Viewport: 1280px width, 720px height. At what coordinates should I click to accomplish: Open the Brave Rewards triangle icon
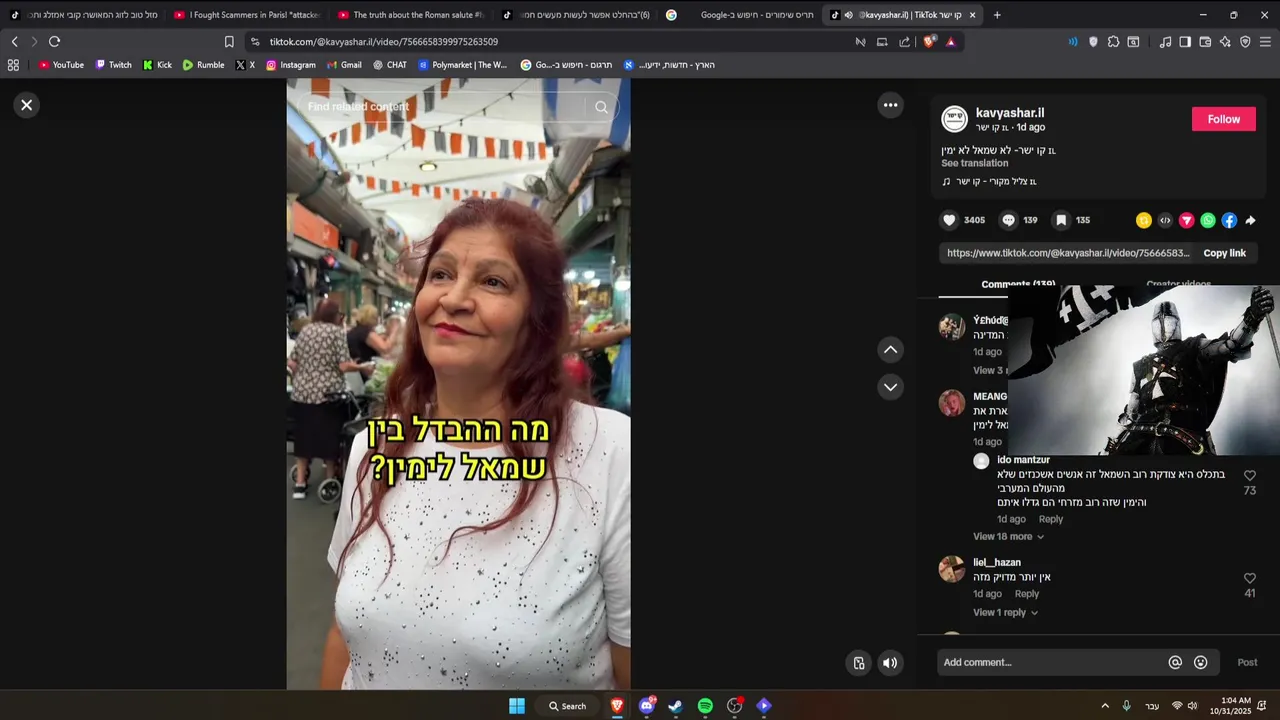(950, 42)
